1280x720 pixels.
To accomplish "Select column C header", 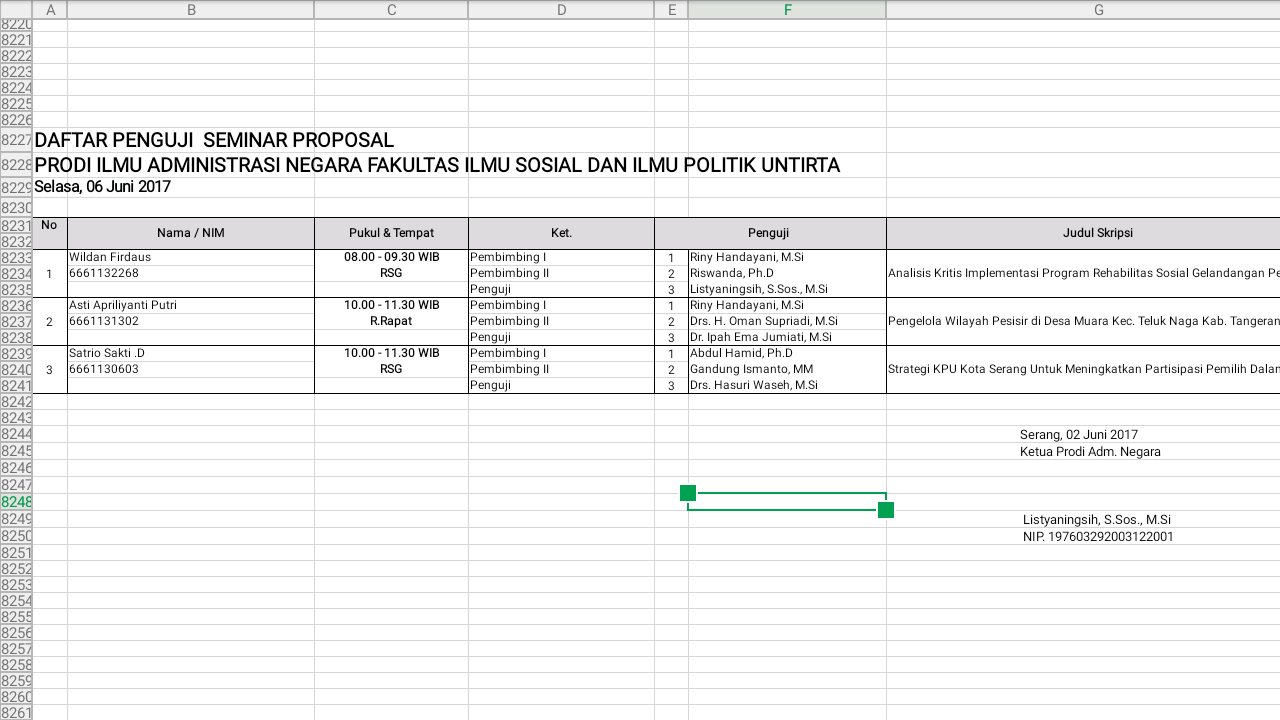I will tap(391, 10).
